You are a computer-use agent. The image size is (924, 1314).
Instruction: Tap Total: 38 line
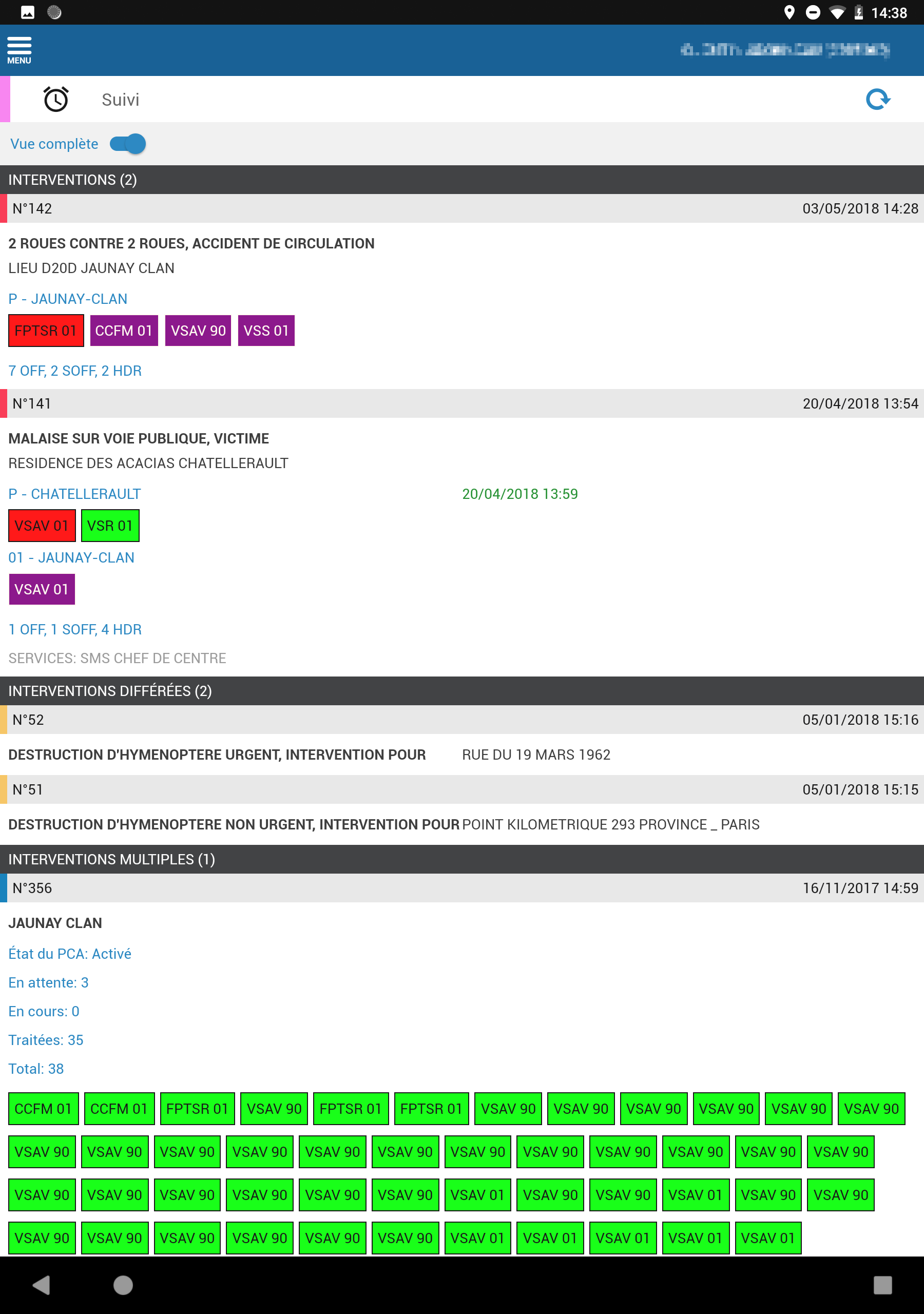36,1069
